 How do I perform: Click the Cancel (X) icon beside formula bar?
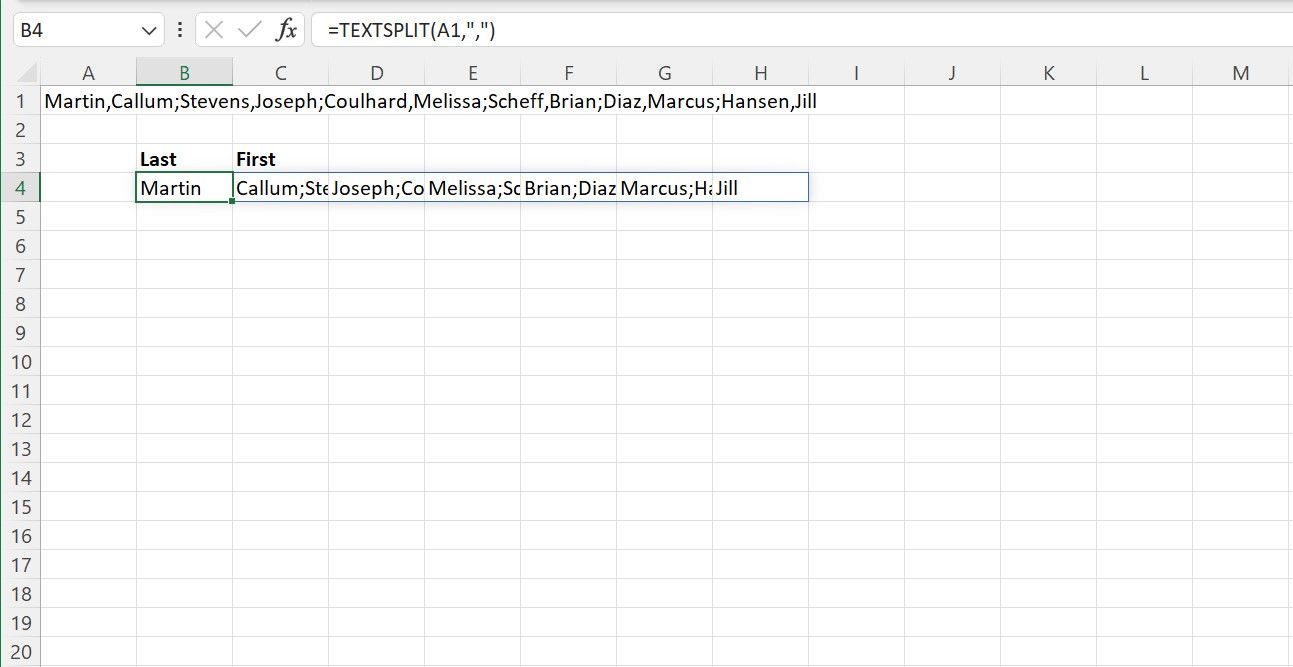(x=214, y=29)
